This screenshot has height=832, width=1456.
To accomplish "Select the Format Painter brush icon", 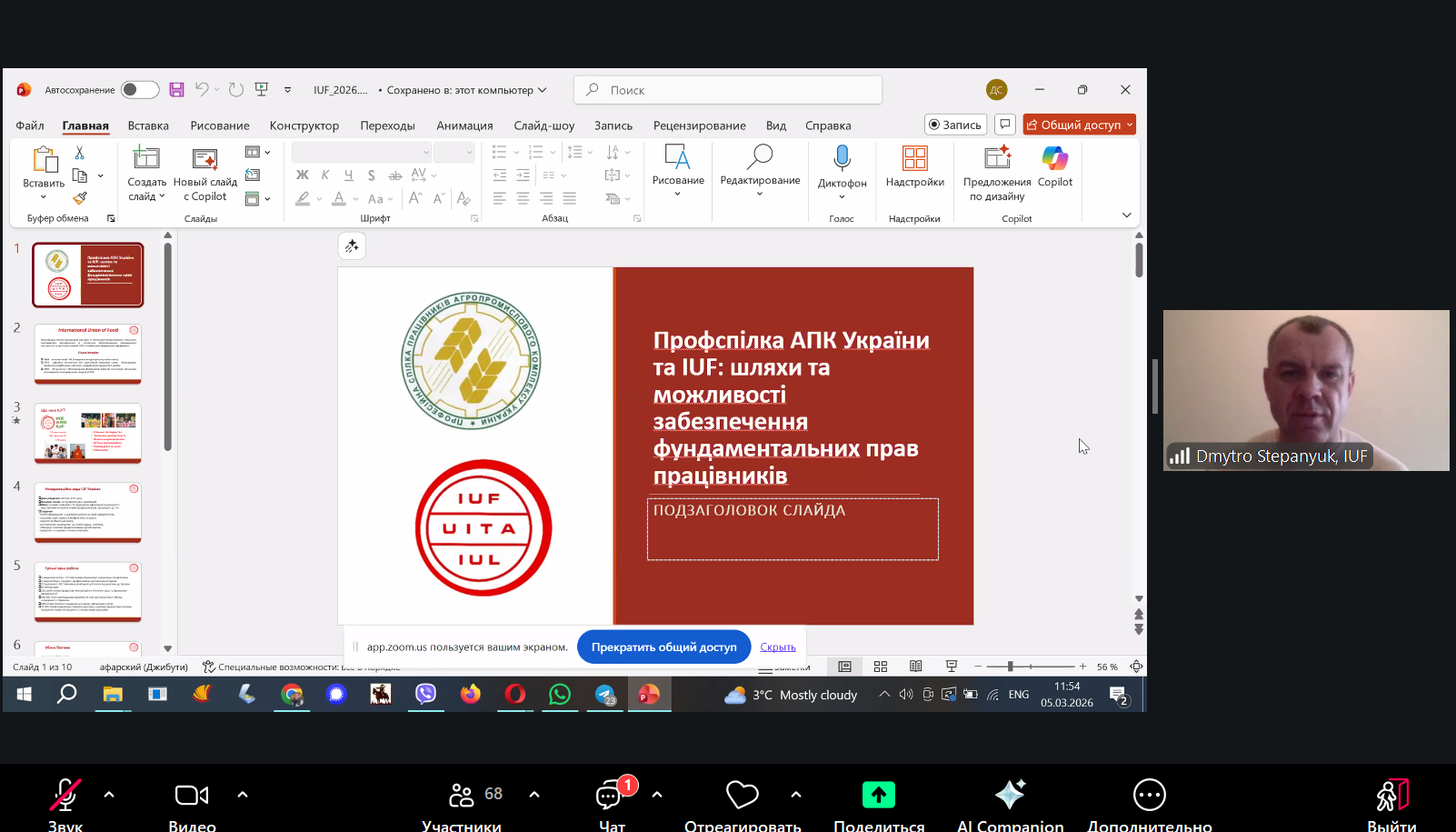I will [80, 197].
